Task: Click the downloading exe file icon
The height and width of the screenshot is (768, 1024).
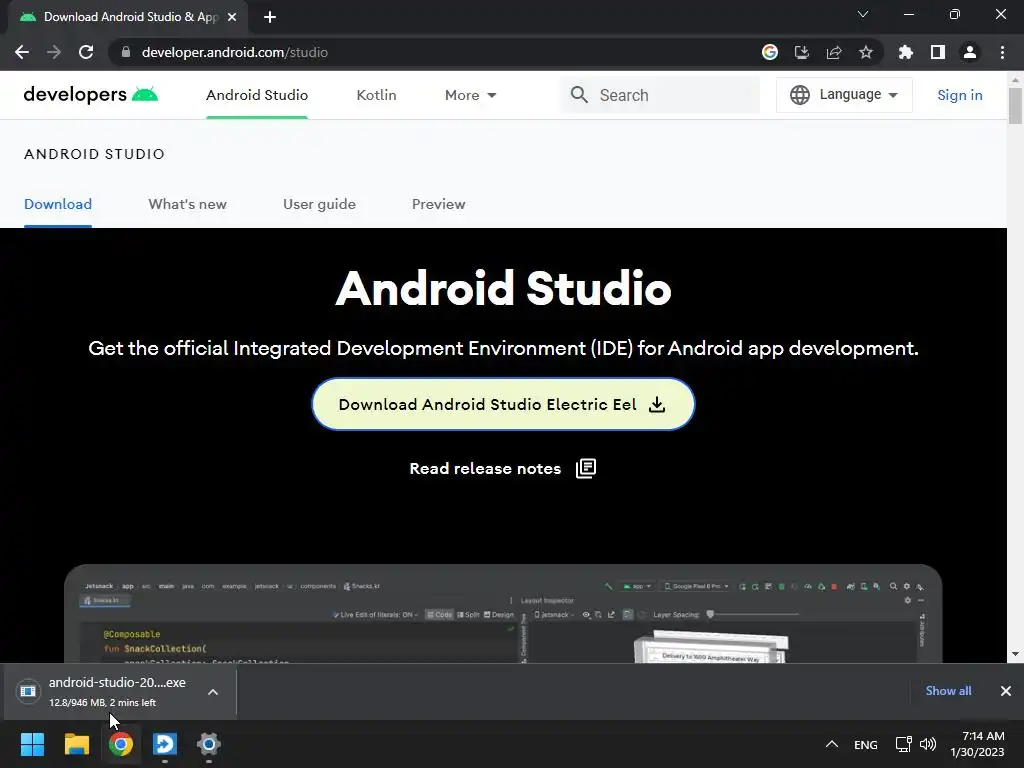Action: coord(28,691)
